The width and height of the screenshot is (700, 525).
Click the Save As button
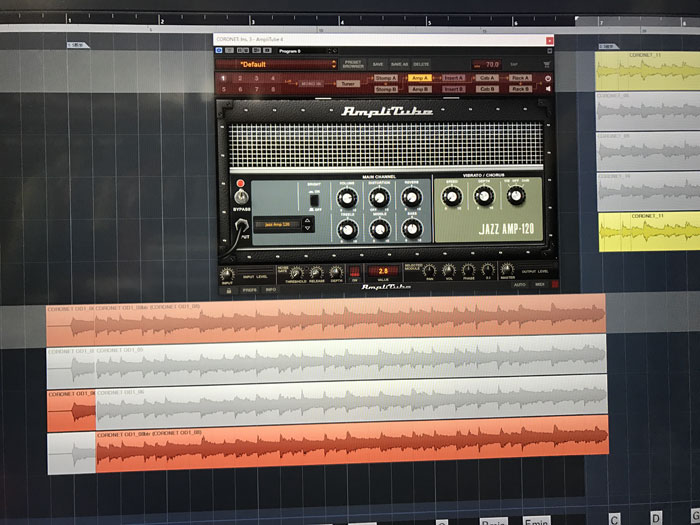tap(399, 64)
